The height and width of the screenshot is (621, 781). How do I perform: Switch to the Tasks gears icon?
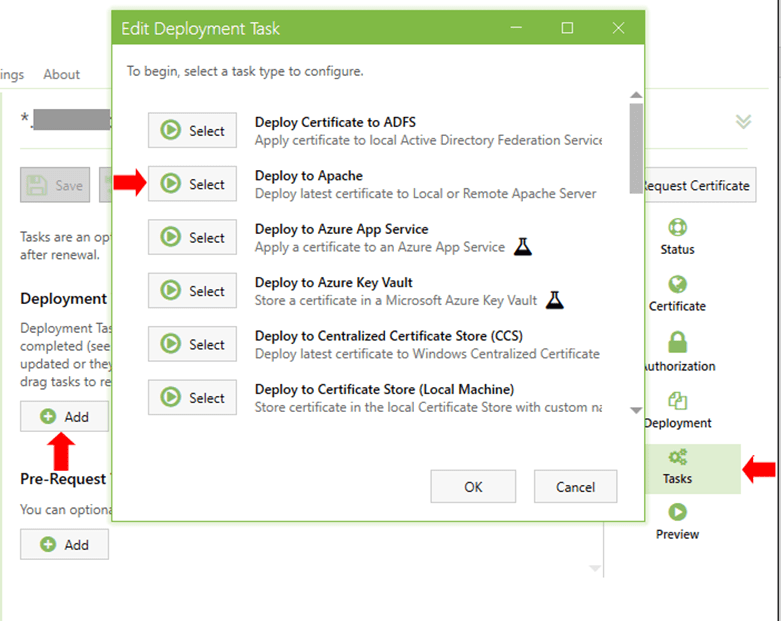click(x=677, y=458)
